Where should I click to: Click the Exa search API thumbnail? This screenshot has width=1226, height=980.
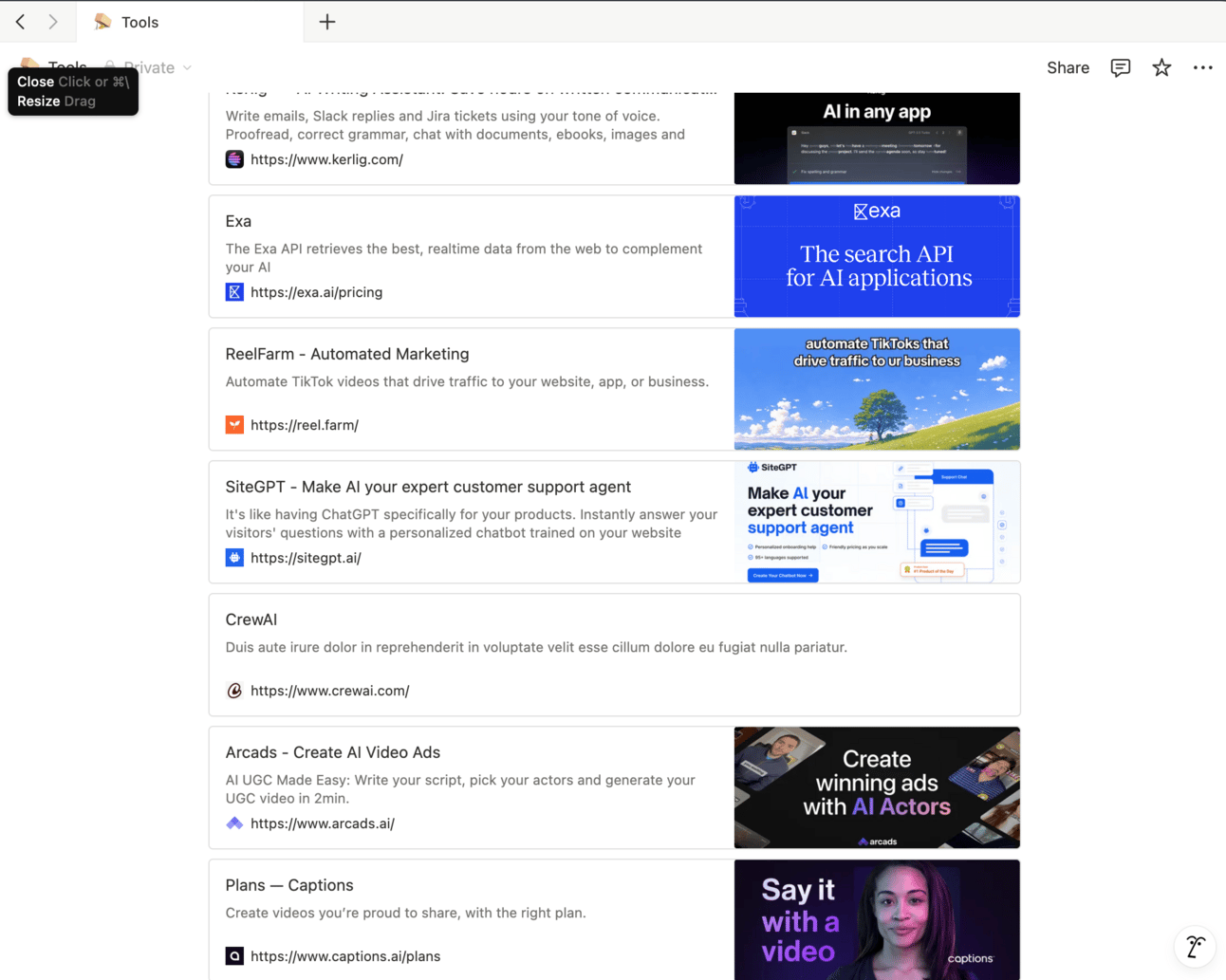[877, 256]
